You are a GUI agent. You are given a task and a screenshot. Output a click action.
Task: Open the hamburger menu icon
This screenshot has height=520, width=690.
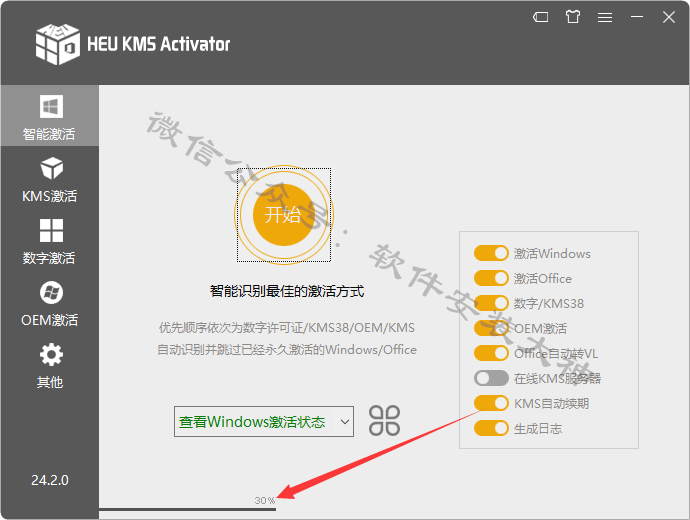click(x=605, y=17)
